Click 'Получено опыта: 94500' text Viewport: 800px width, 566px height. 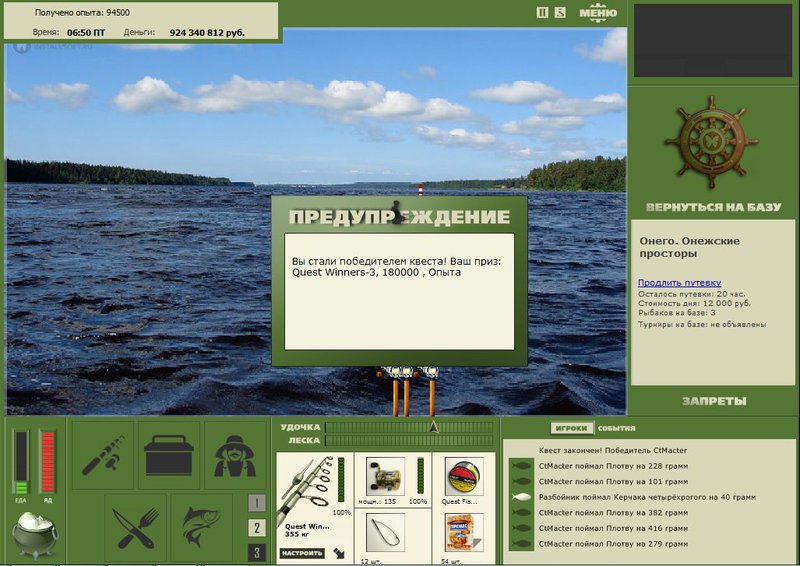pos(82,12)
